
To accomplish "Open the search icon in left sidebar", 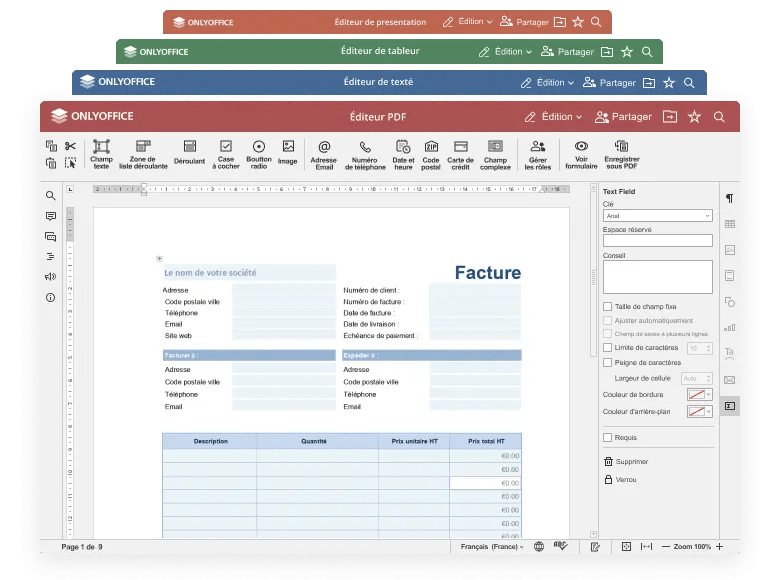I will tap(50, 195).
